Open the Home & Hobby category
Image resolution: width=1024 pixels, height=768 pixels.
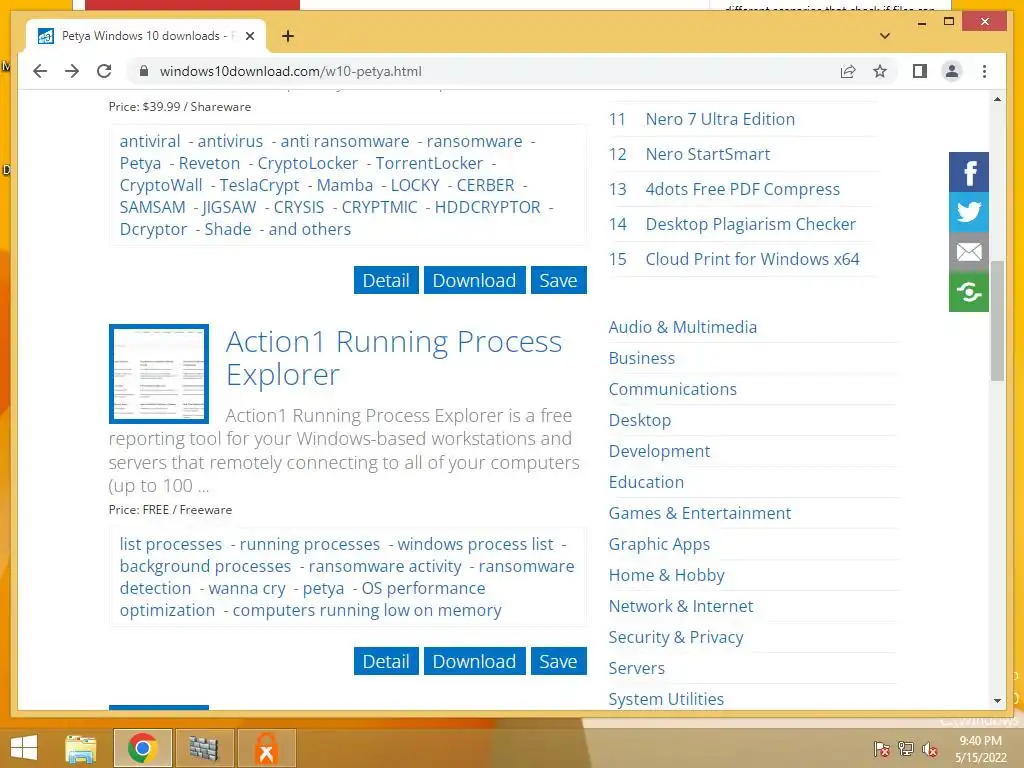point(666,575)
